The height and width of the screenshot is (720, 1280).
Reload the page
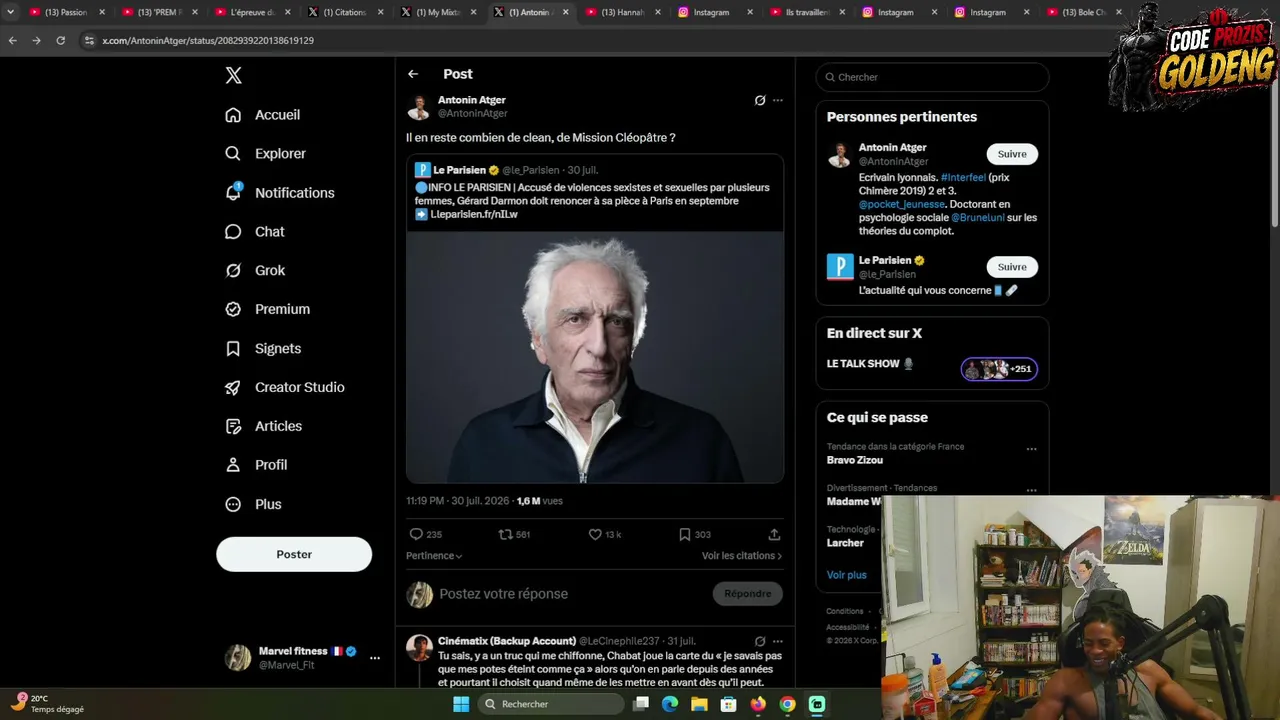pyautogui.click(x=60, y=40)
